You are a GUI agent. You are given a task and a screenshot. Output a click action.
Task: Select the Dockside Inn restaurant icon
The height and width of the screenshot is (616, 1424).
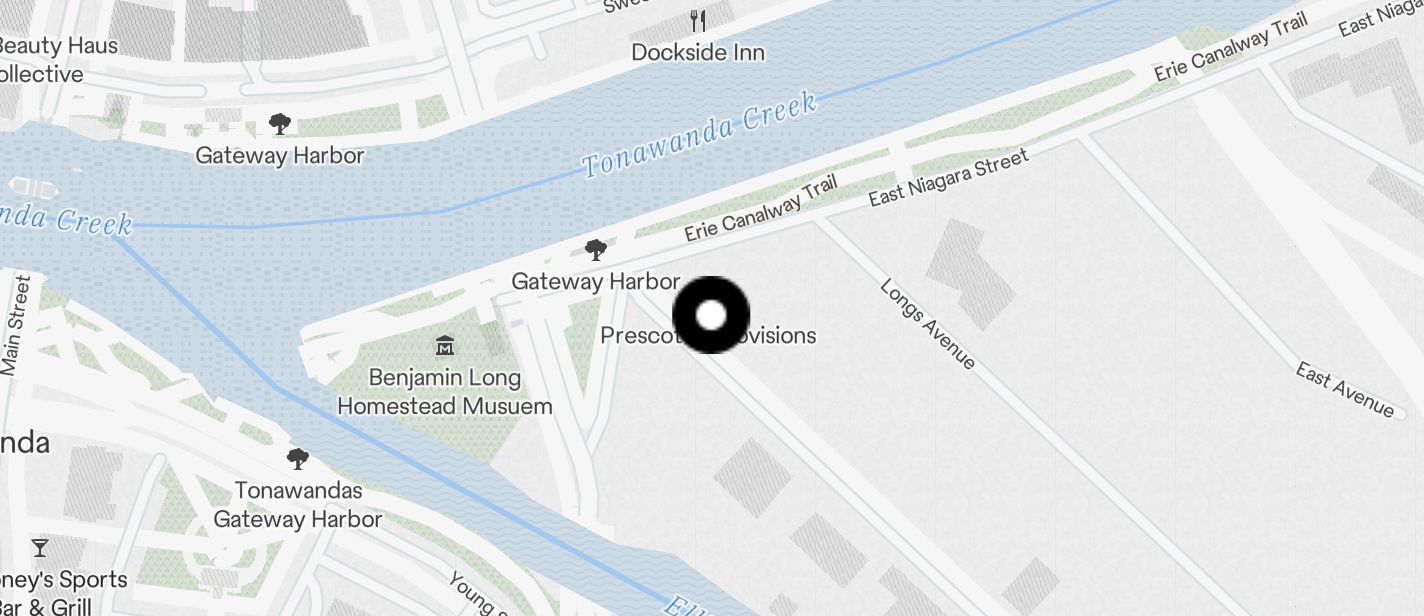[699, 20]
